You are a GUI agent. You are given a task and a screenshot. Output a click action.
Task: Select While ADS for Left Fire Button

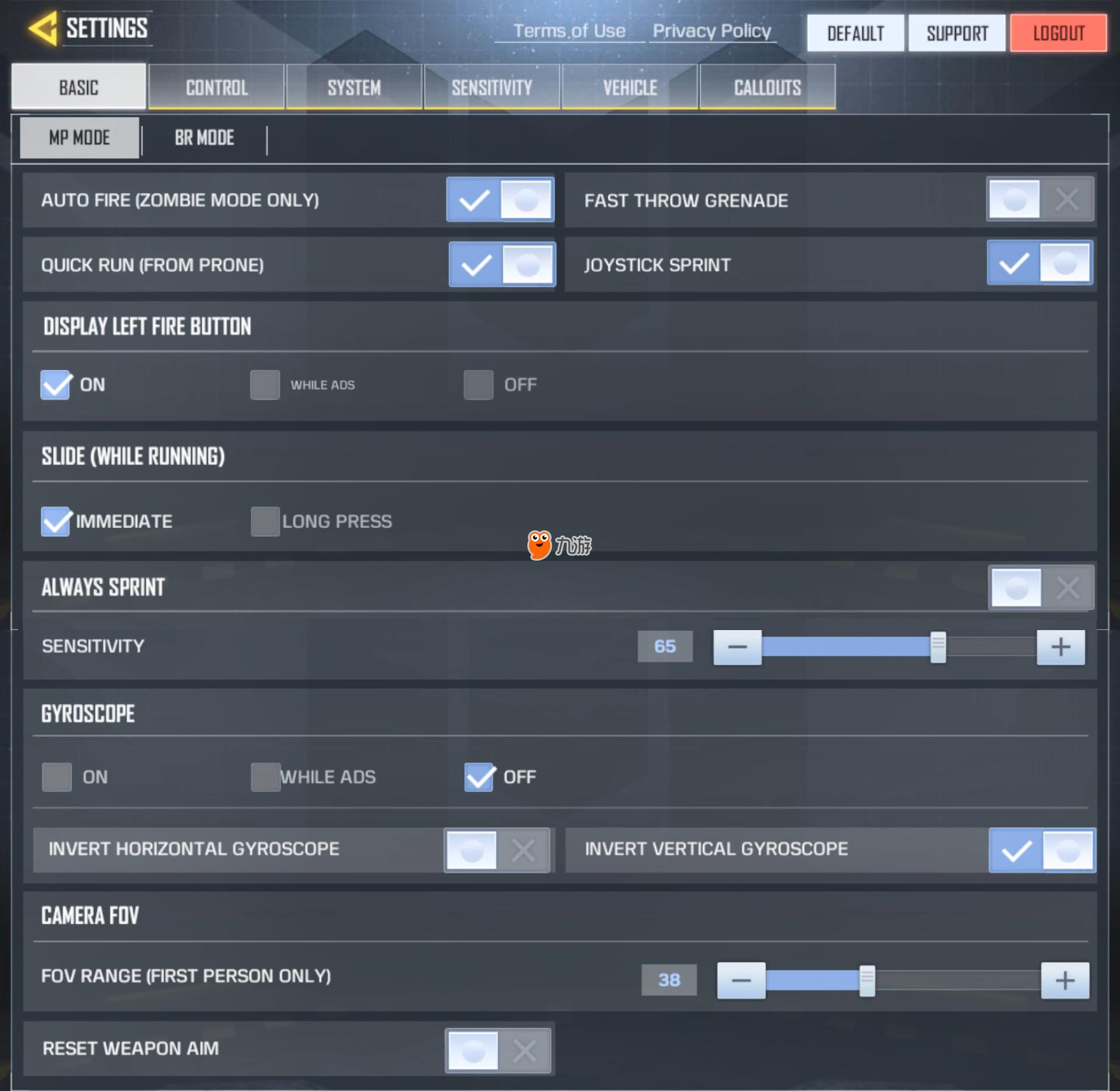[265, 385]
